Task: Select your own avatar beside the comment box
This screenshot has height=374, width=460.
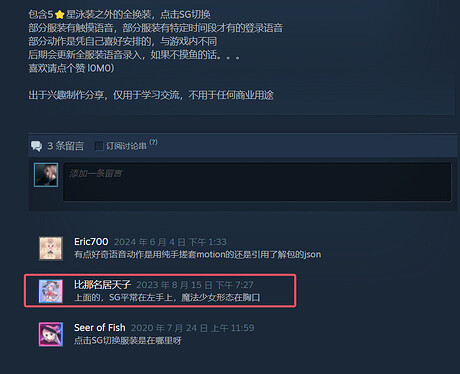Action: click(x=46, y=175)
